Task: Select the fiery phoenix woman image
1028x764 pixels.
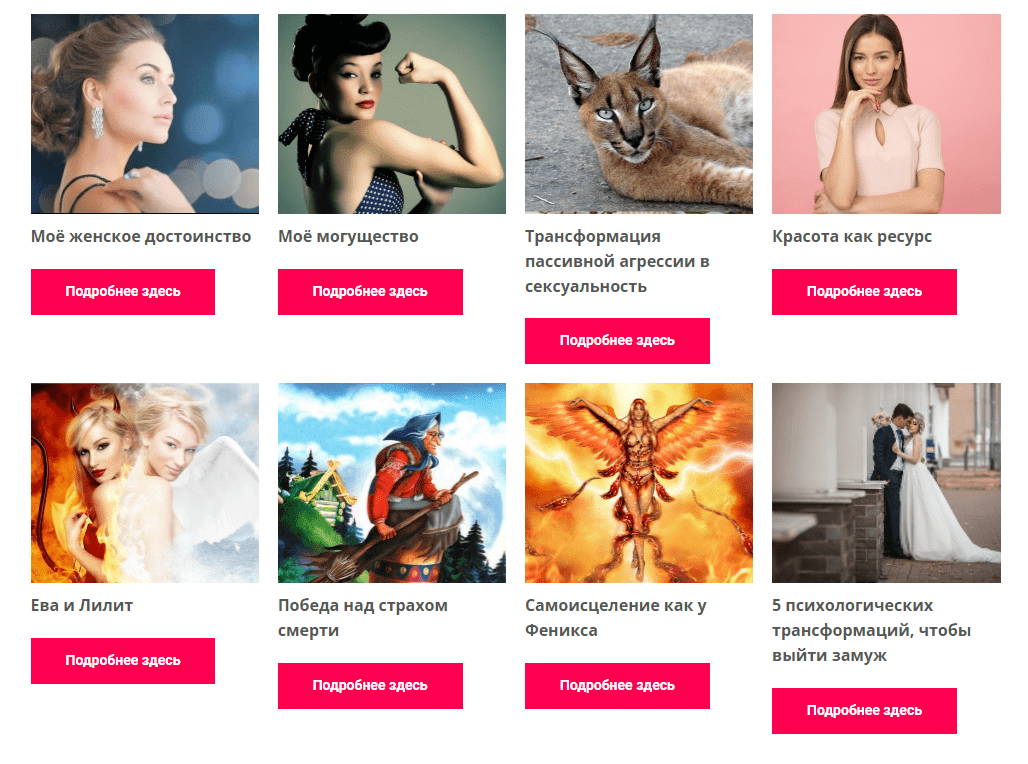Action: click(639, 483)
